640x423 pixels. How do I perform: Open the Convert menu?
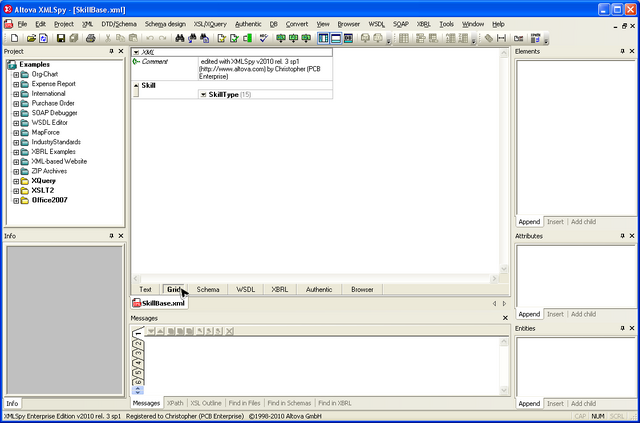click(x=297, y=24)
